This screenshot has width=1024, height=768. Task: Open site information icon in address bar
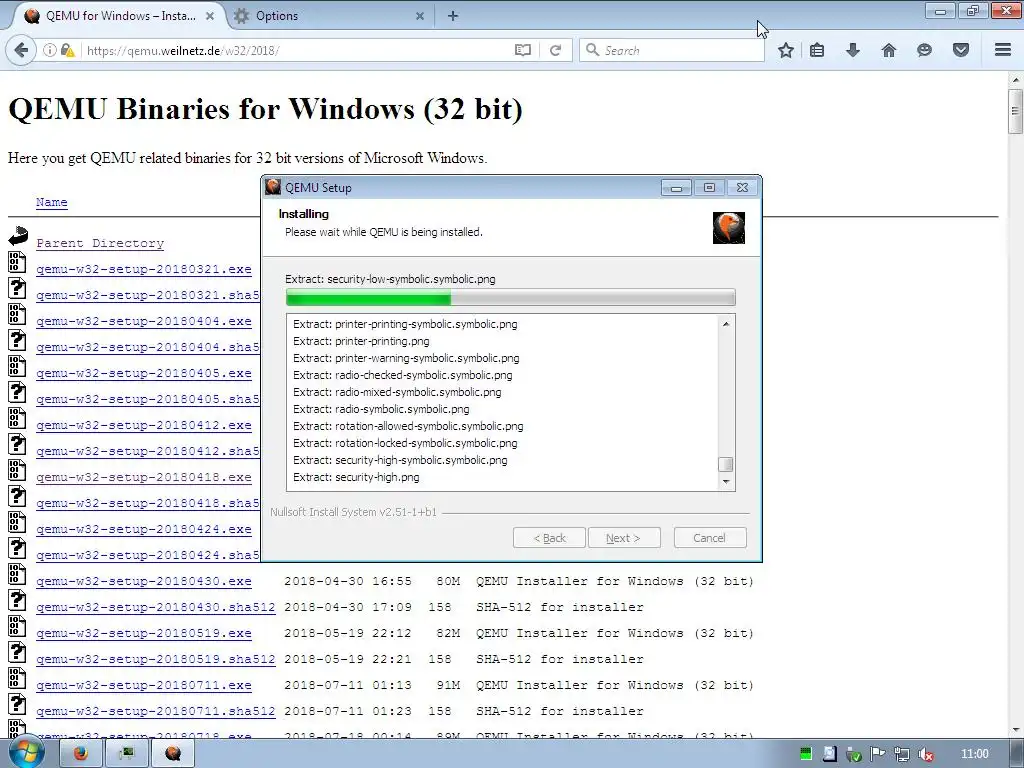[50, 50]
